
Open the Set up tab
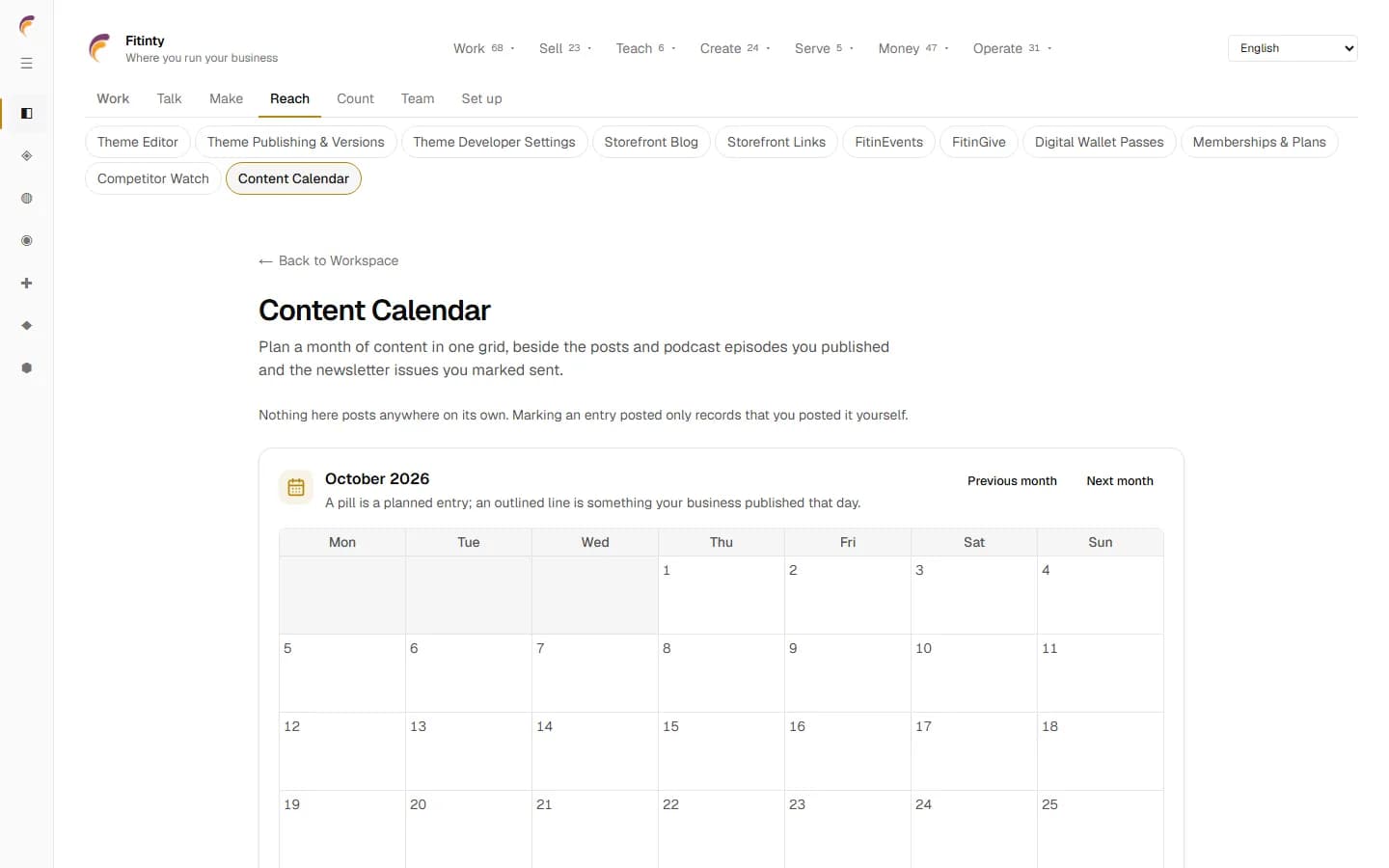(x=481, y=98)
